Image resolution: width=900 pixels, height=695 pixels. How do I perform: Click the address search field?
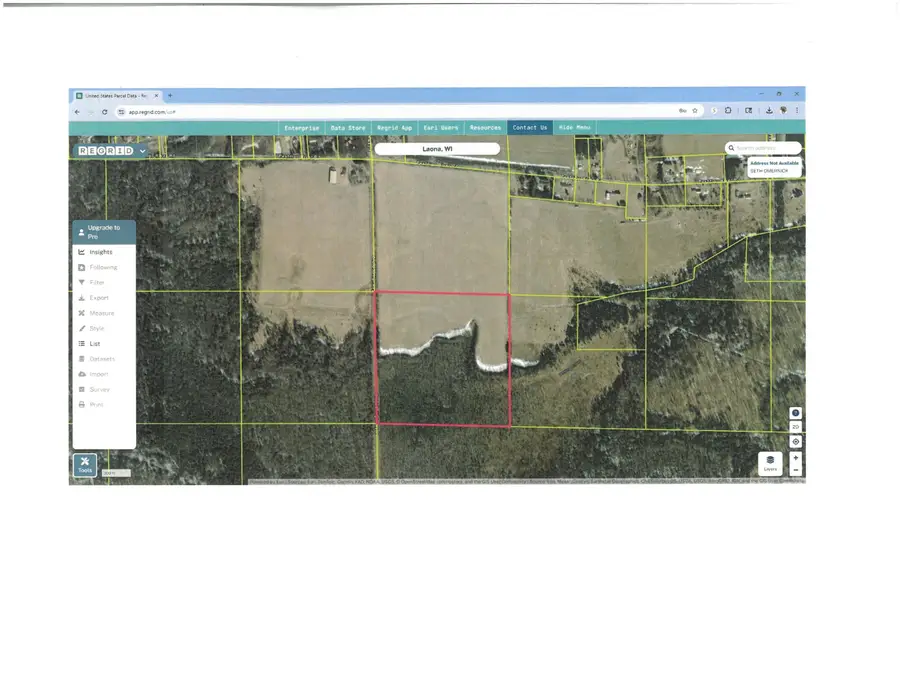tap(765, 147)
